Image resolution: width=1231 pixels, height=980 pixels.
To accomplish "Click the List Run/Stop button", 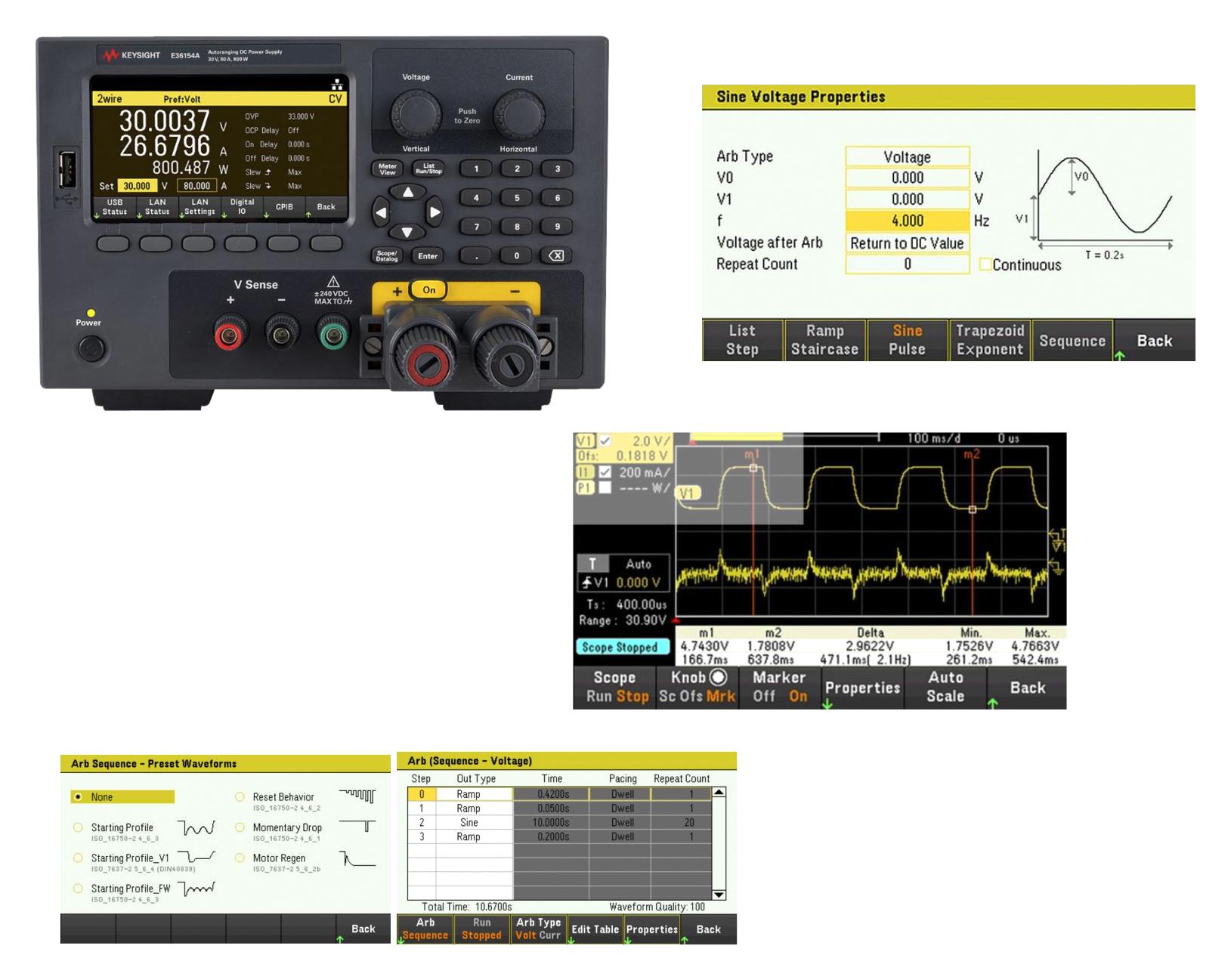I will pyautogui.click(x=428, y=168).
